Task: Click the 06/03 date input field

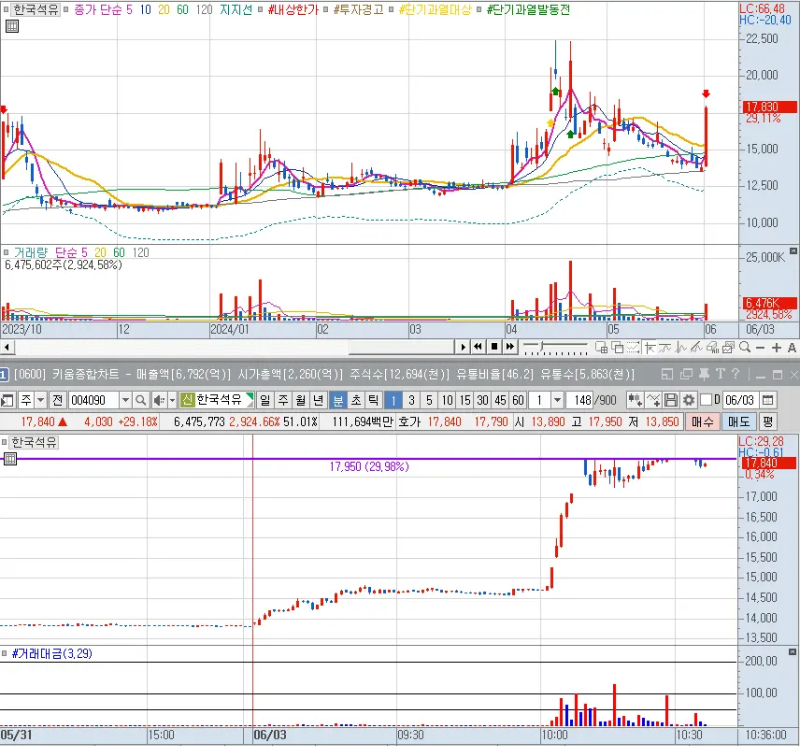Action: click(x=739, y=400)
